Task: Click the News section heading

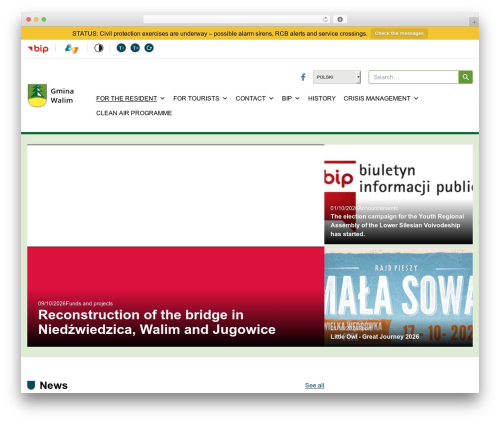Action: pyautogui.click(x=53, y=385)
